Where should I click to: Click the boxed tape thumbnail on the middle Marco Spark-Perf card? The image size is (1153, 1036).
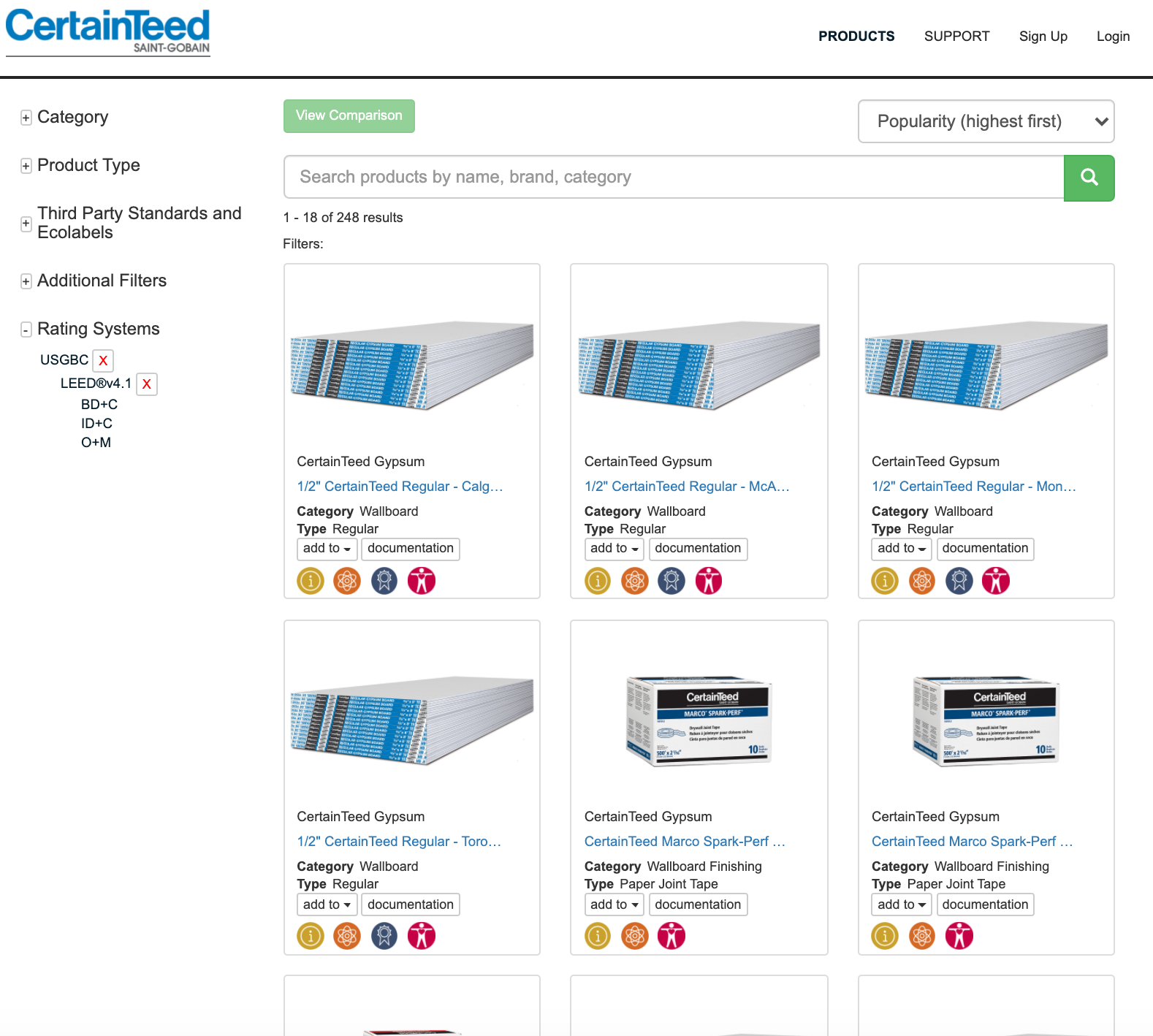699,721
